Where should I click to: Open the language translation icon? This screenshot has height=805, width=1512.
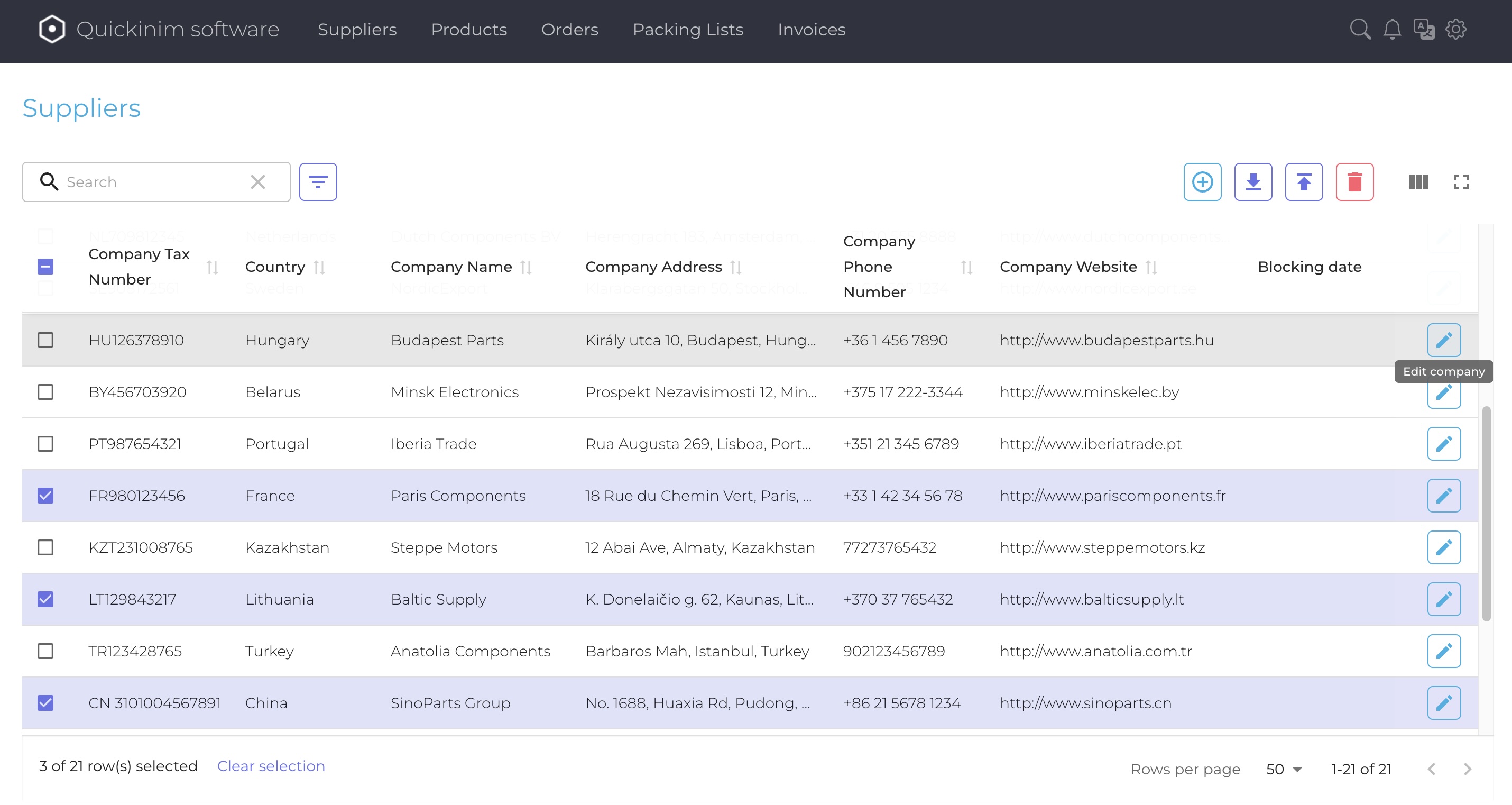[x=1424, y=30]
